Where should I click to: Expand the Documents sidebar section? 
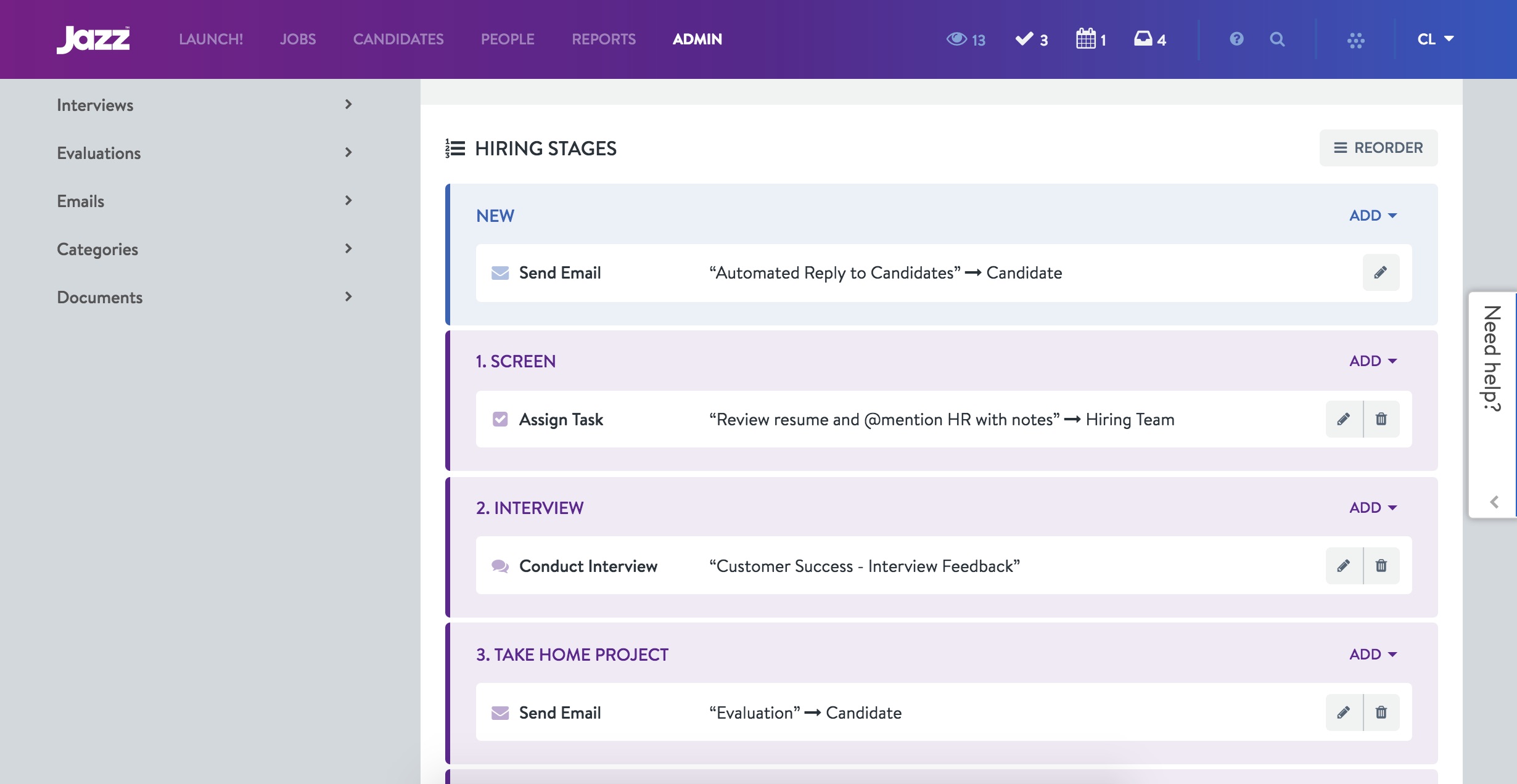point(205,297)
